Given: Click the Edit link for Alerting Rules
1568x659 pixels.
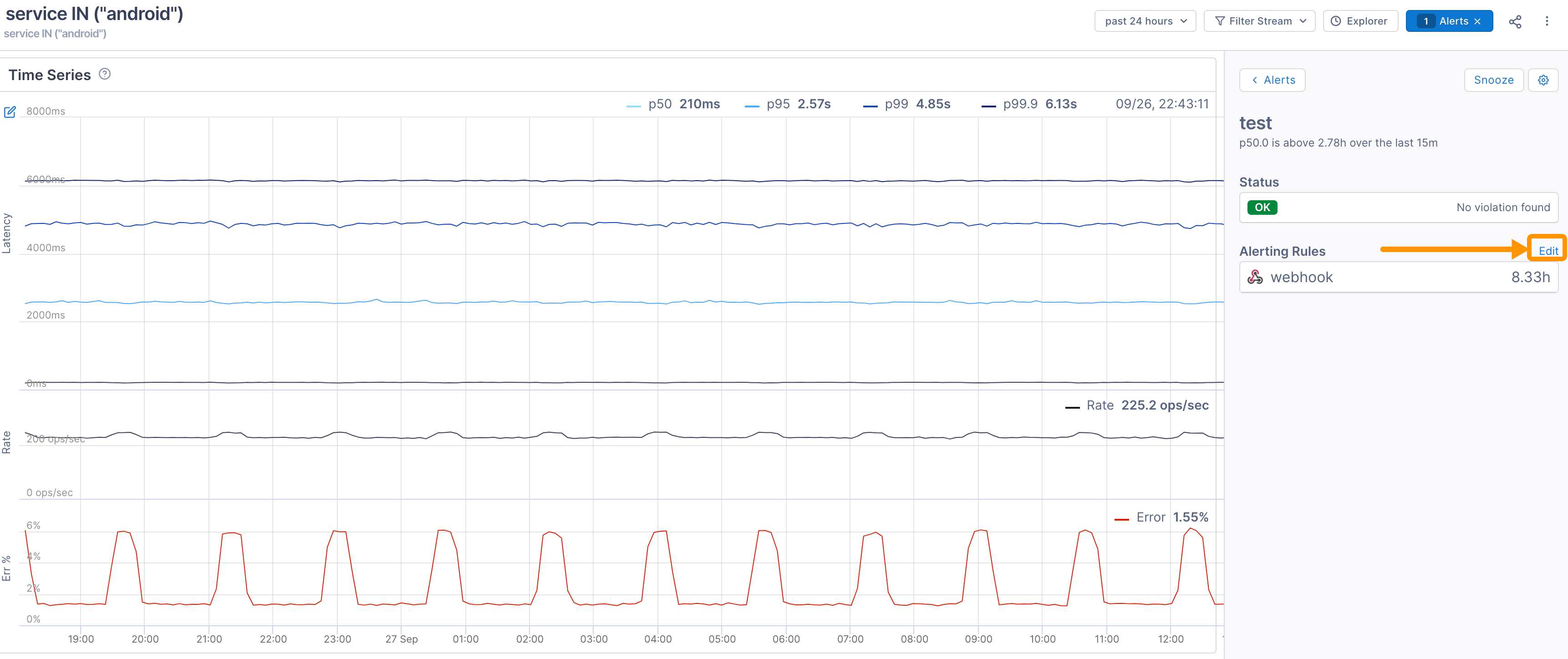Looking at the screenshot, I should coord(1548,251).
